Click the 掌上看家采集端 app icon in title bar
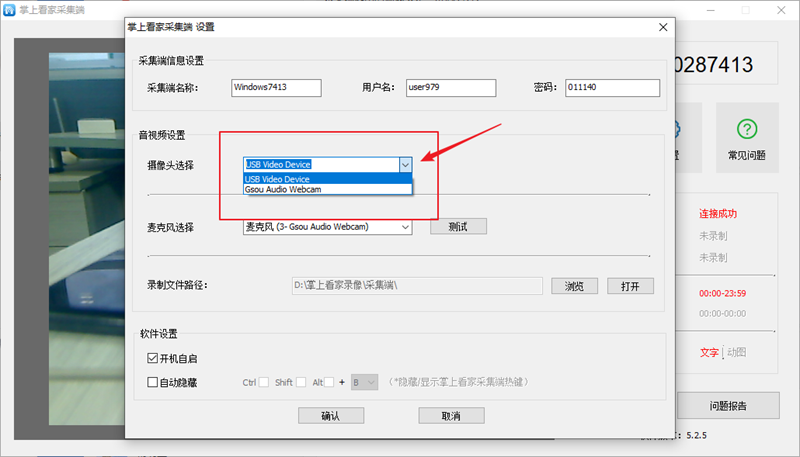The image size is (800, 457). tap(9, 10)
